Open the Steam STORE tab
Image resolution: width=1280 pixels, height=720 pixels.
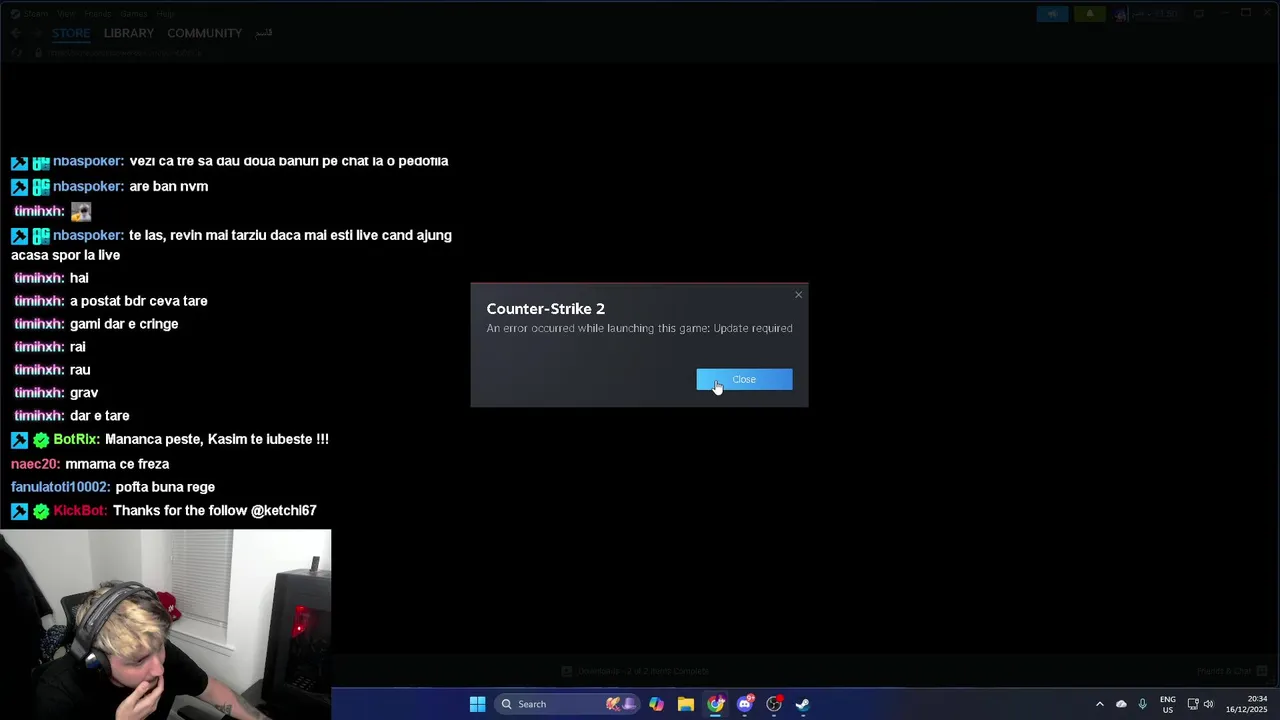[71, 33]
